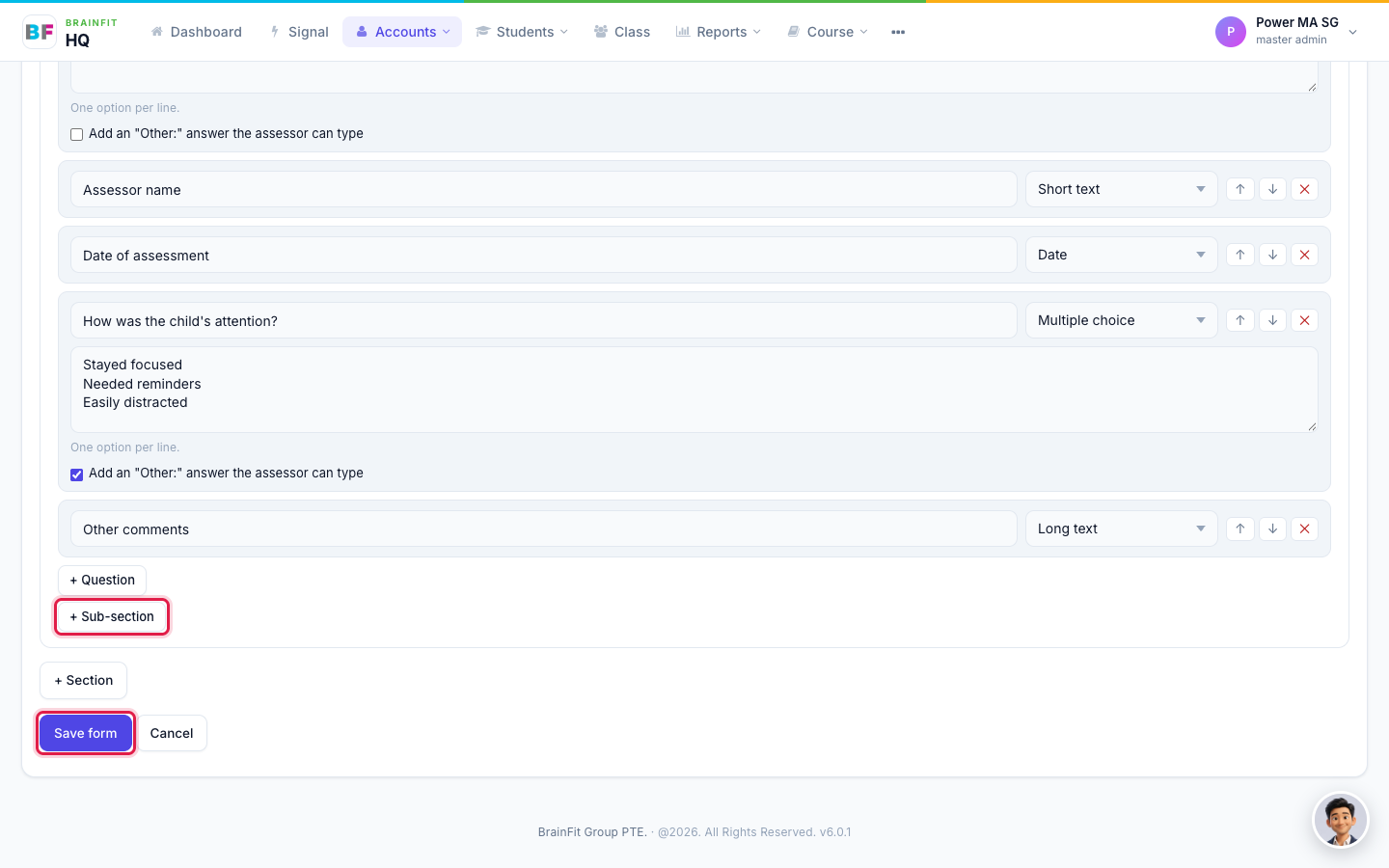Image resolution: width=1389 pixels, height=868 pixels.
Task: Delete the child's attention question
Action: tap(1304, 320)
